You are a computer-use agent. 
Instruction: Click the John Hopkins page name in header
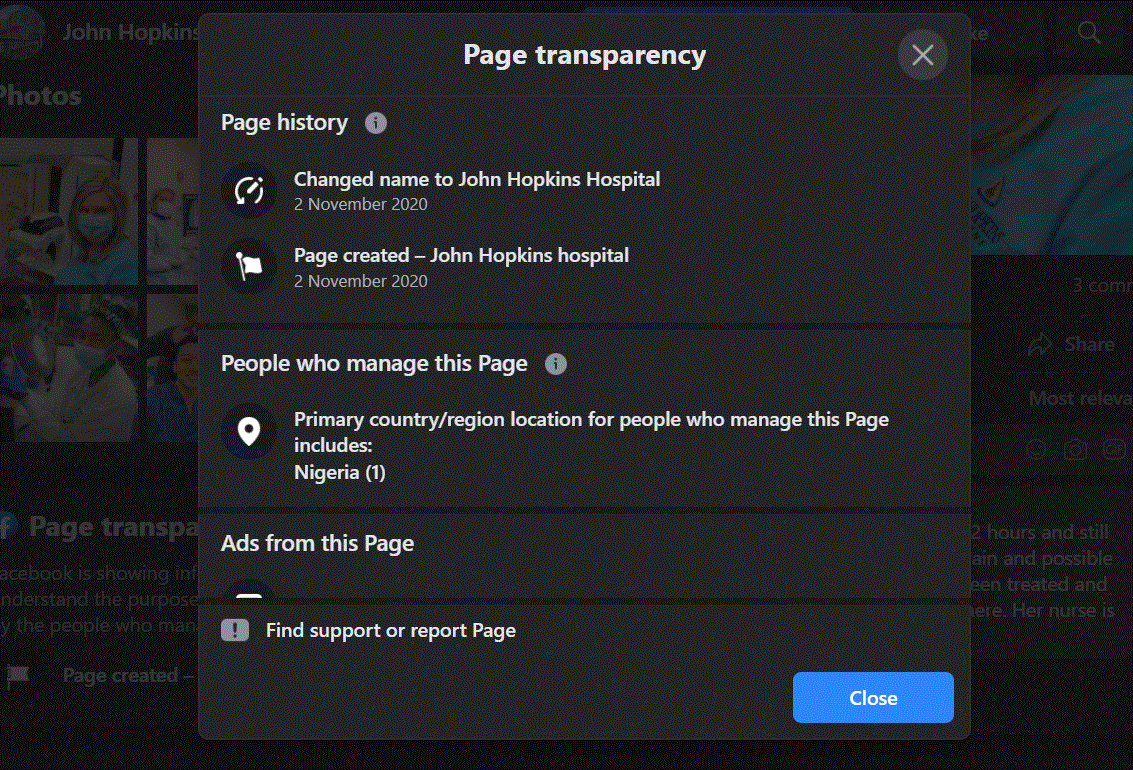pos(131,33)
